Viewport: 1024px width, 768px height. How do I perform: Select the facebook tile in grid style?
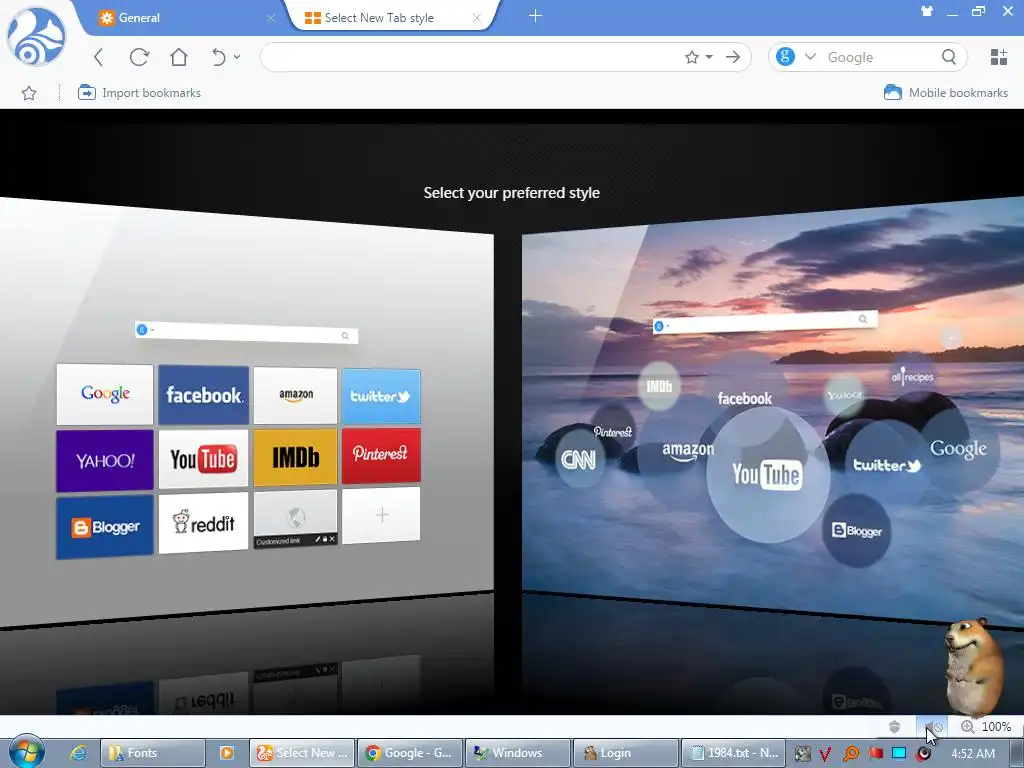[203, 394]
